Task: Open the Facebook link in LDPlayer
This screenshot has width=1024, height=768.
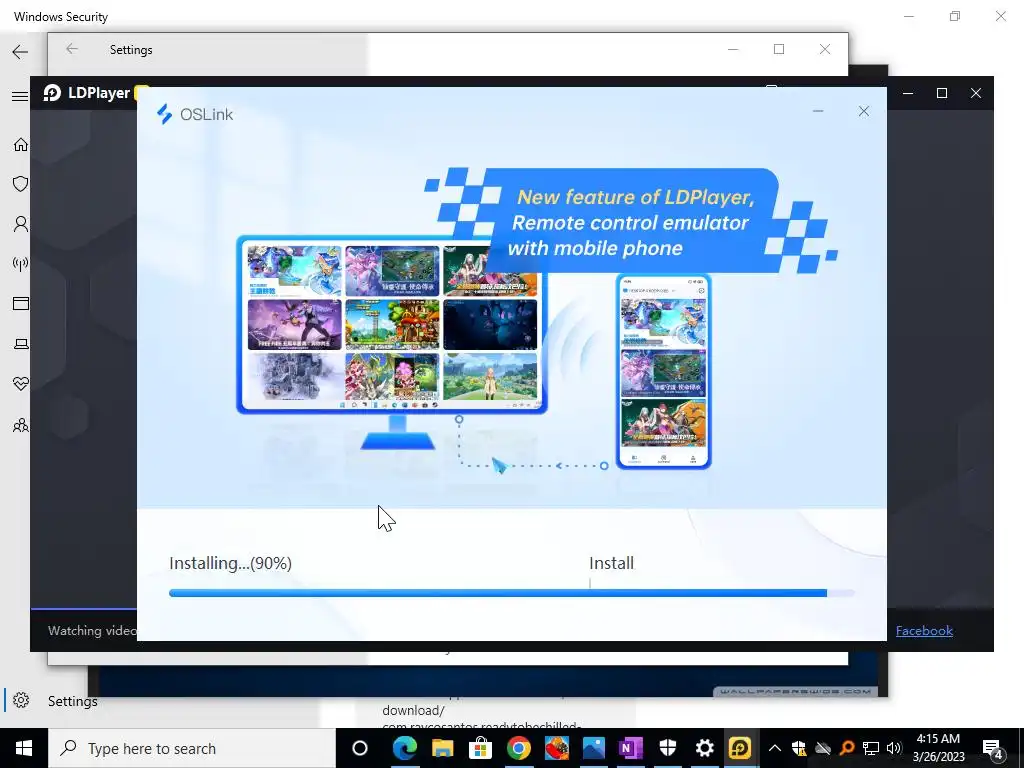Action: (924, 630)
